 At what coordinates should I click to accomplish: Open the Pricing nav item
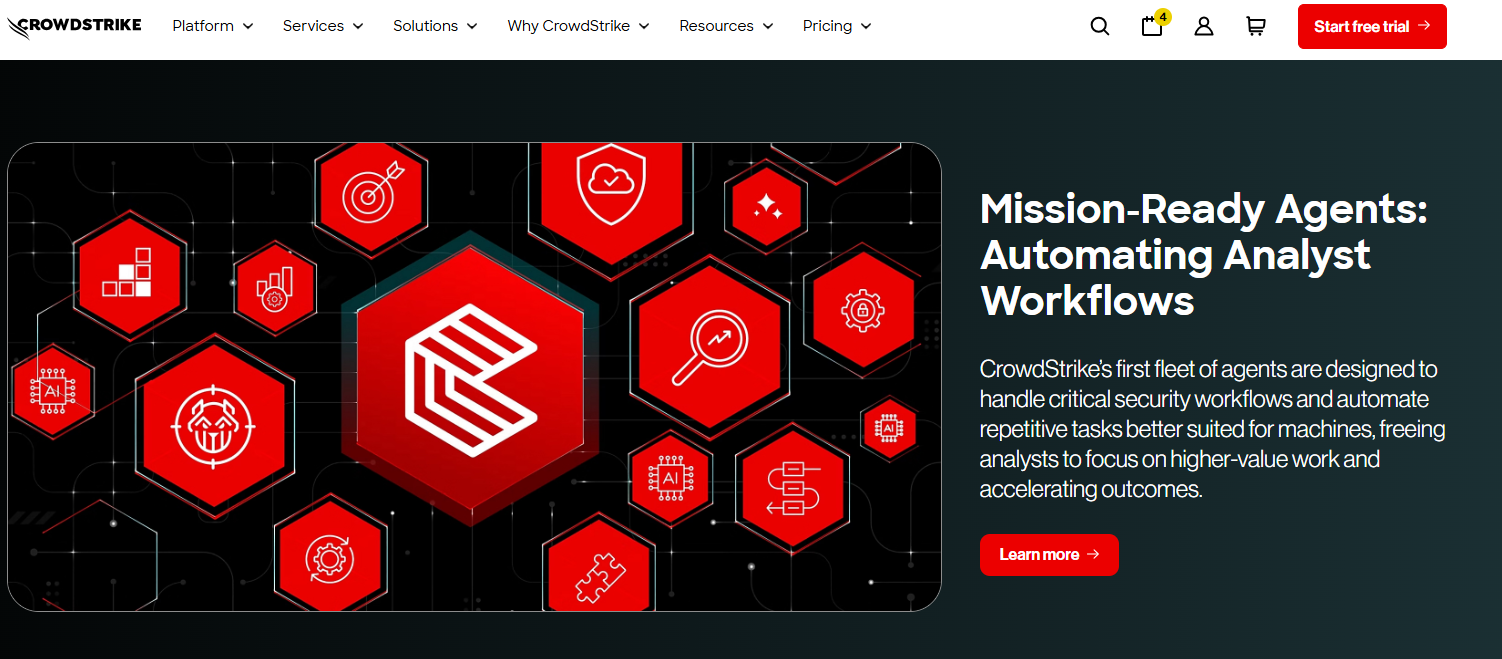pos(827,26)
